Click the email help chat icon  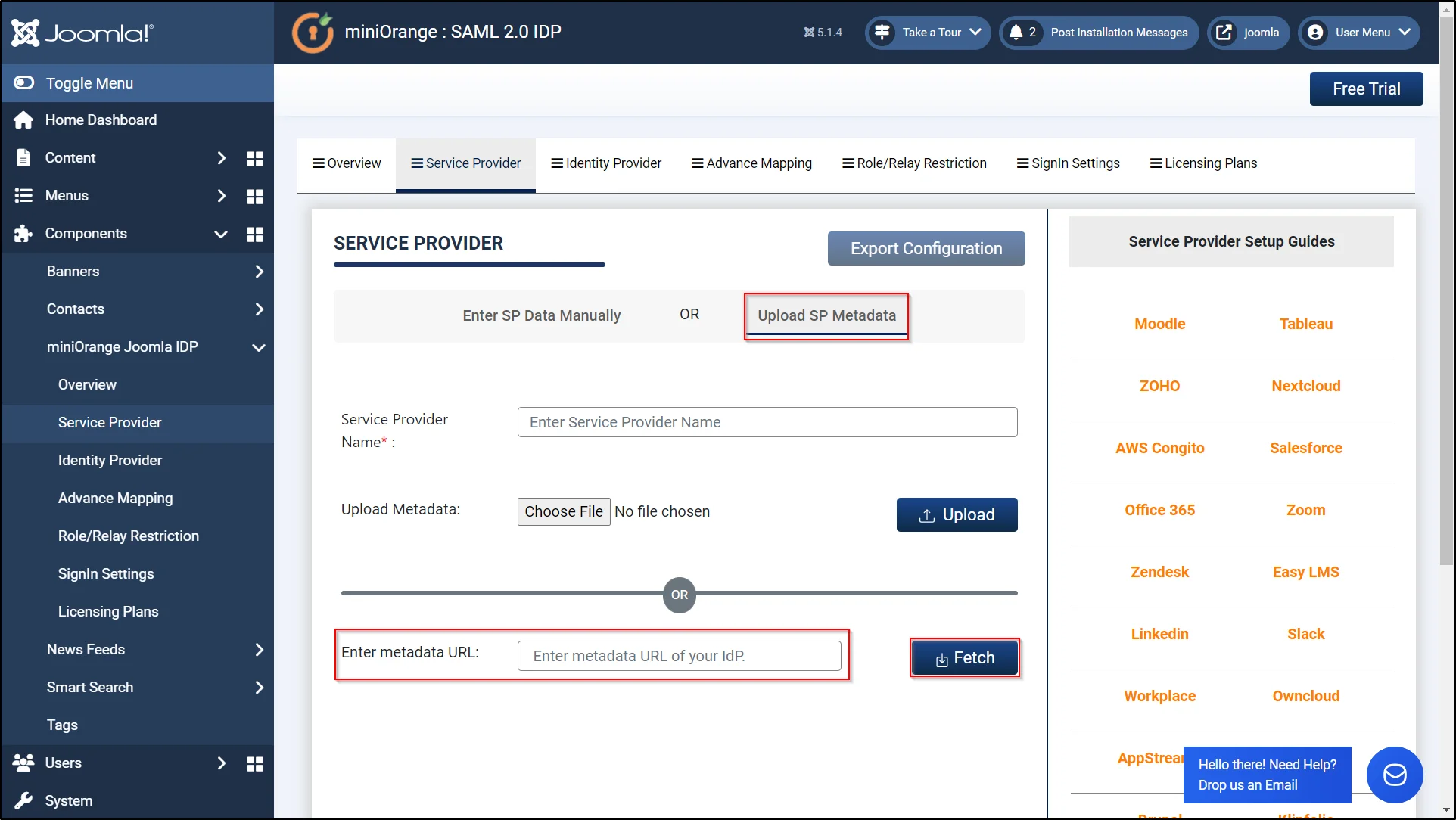click(x=1394, y=775)
